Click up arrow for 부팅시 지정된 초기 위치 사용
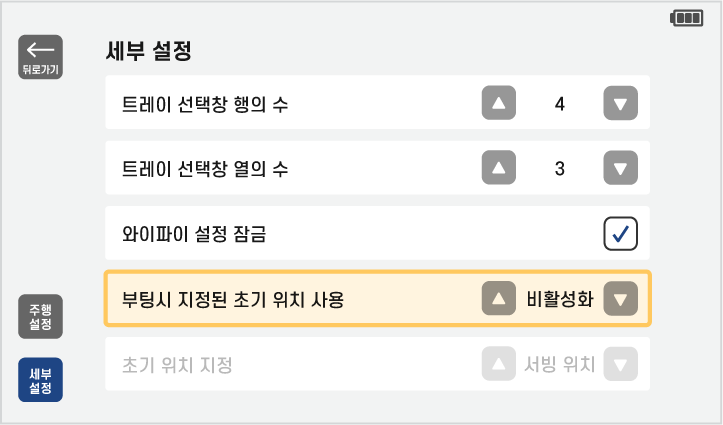 click(x=498, y=298)
